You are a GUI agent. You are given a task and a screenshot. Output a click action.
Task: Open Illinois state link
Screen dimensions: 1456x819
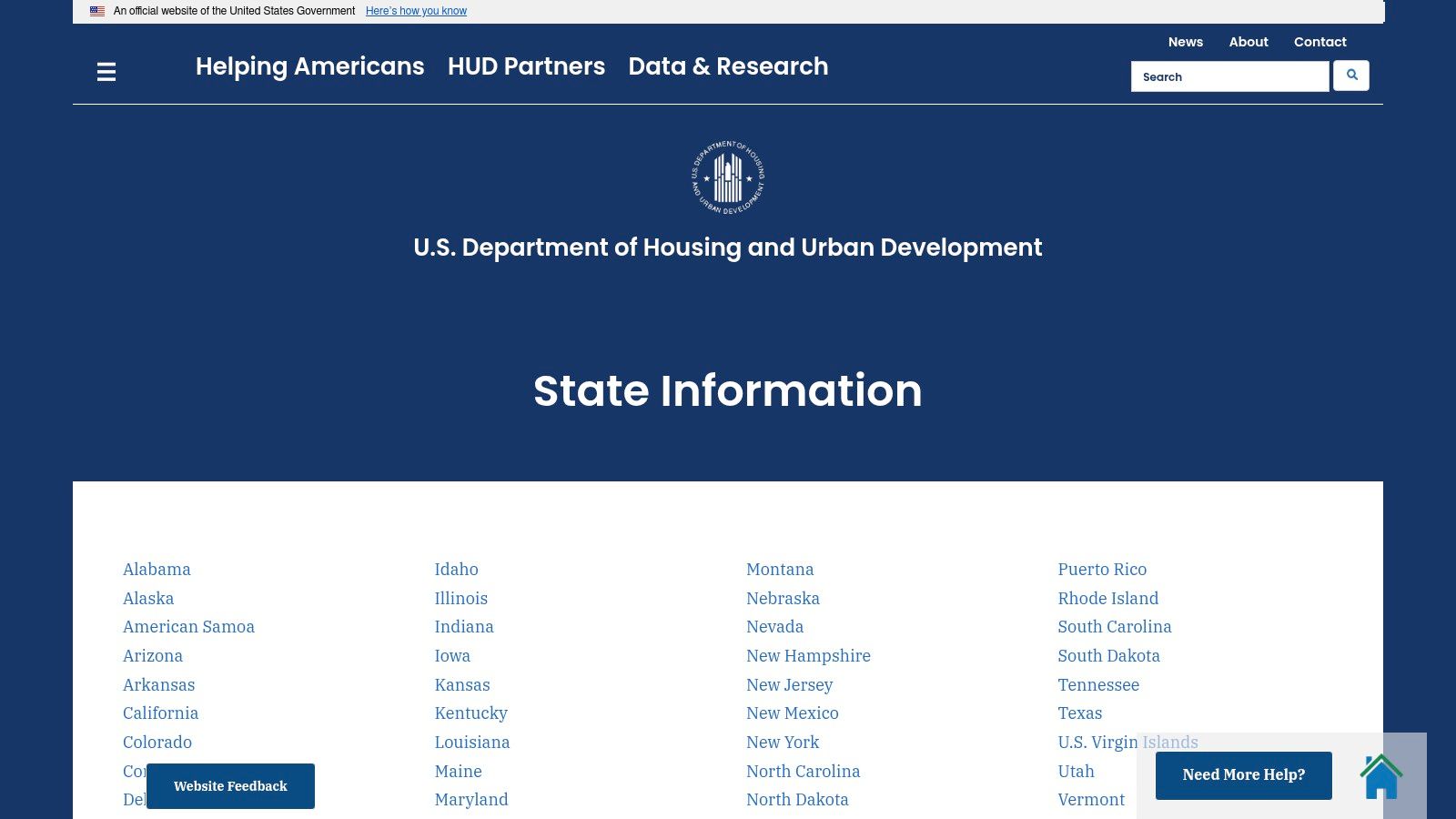(x=460, y=599)
